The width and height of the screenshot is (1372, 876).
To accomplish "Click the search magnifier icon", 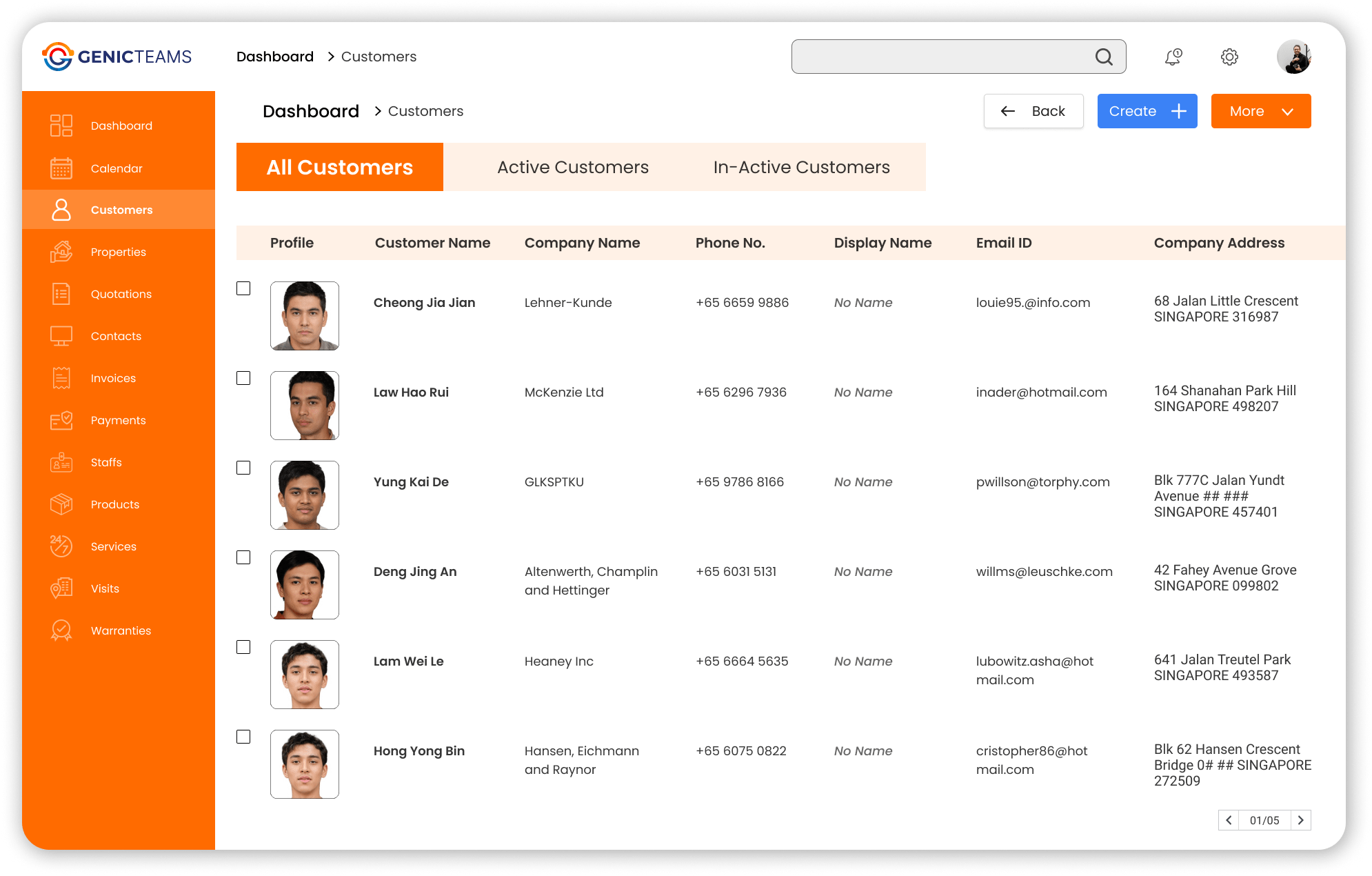I will [x=1104, y=57].
